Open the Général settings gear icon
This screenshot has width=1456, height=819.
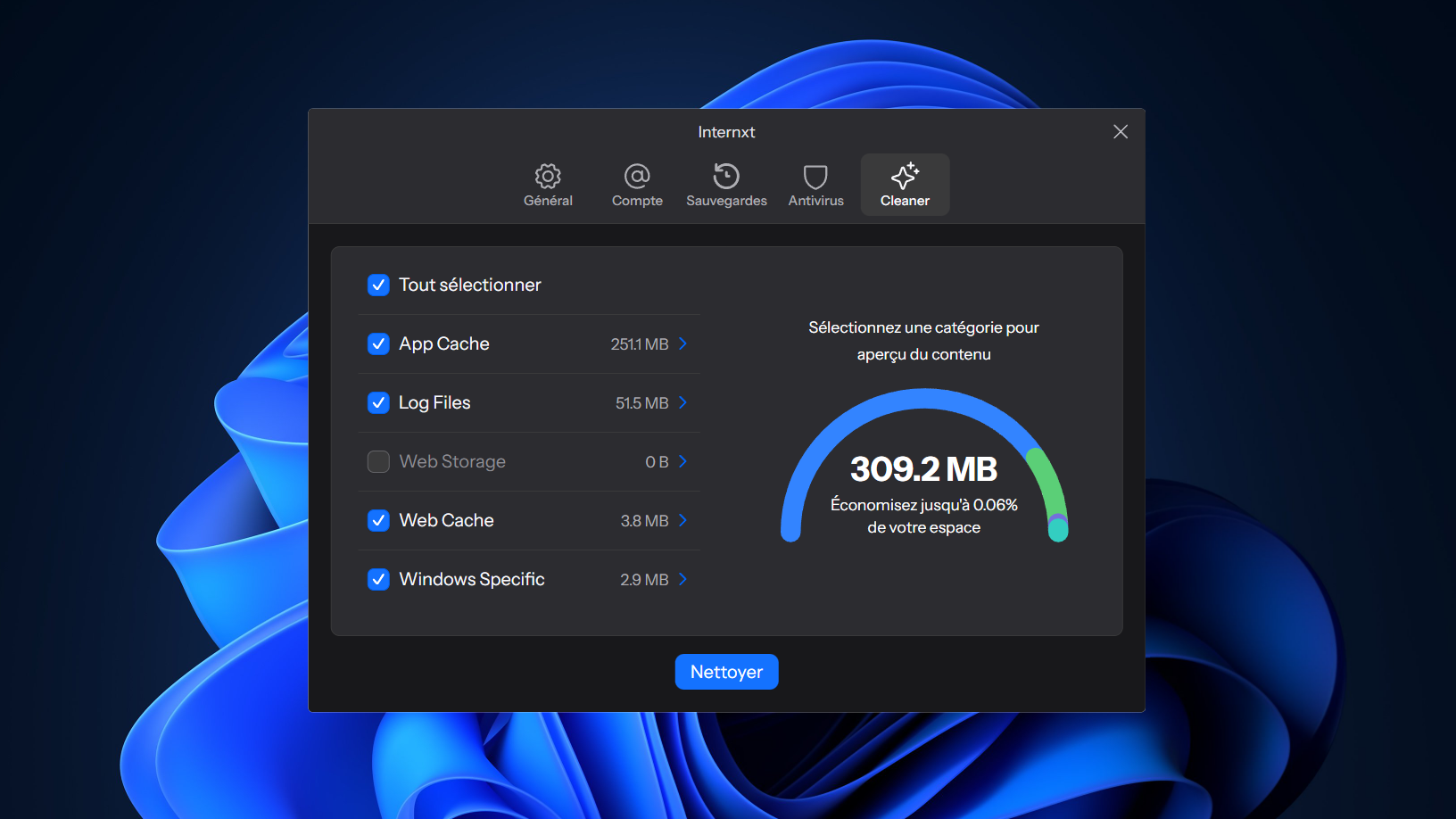pyautogui.click(x=548, y=176)
